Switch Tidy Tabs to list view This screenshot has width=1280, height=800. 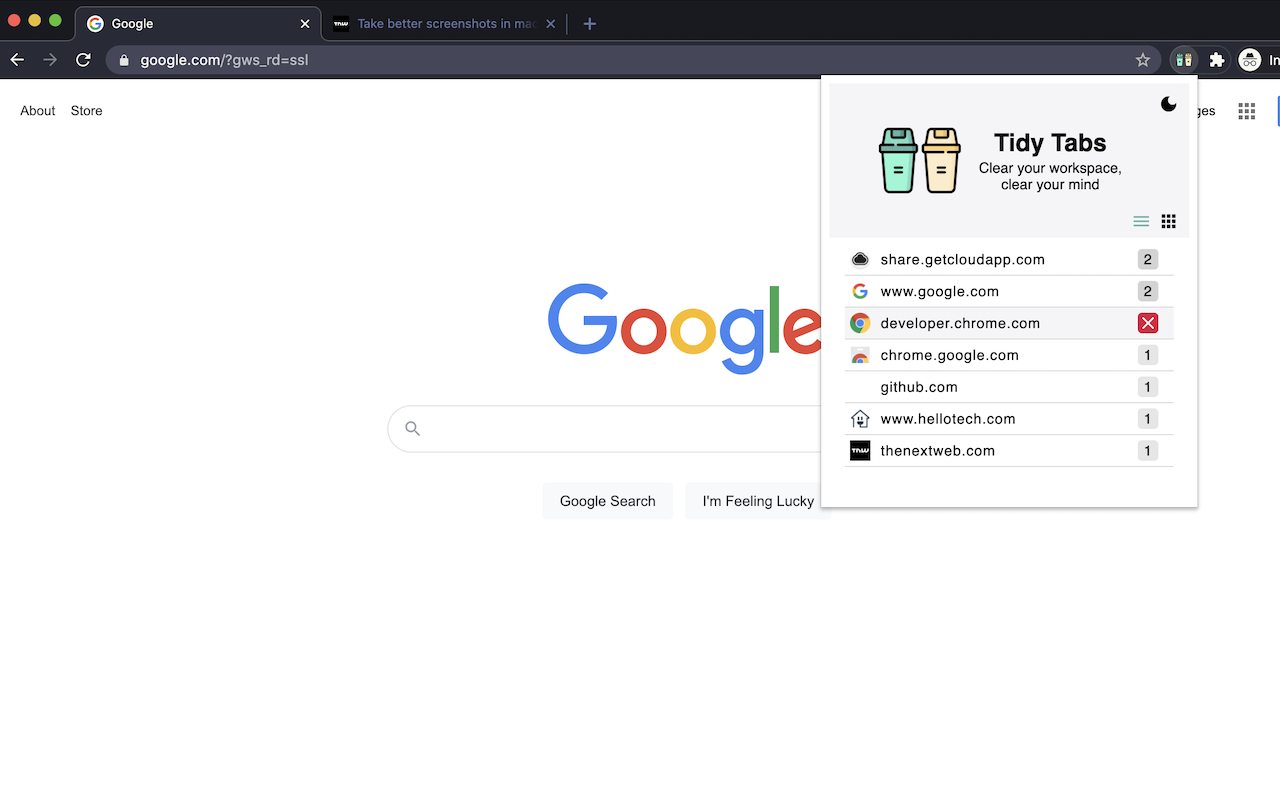[1141, 221]
